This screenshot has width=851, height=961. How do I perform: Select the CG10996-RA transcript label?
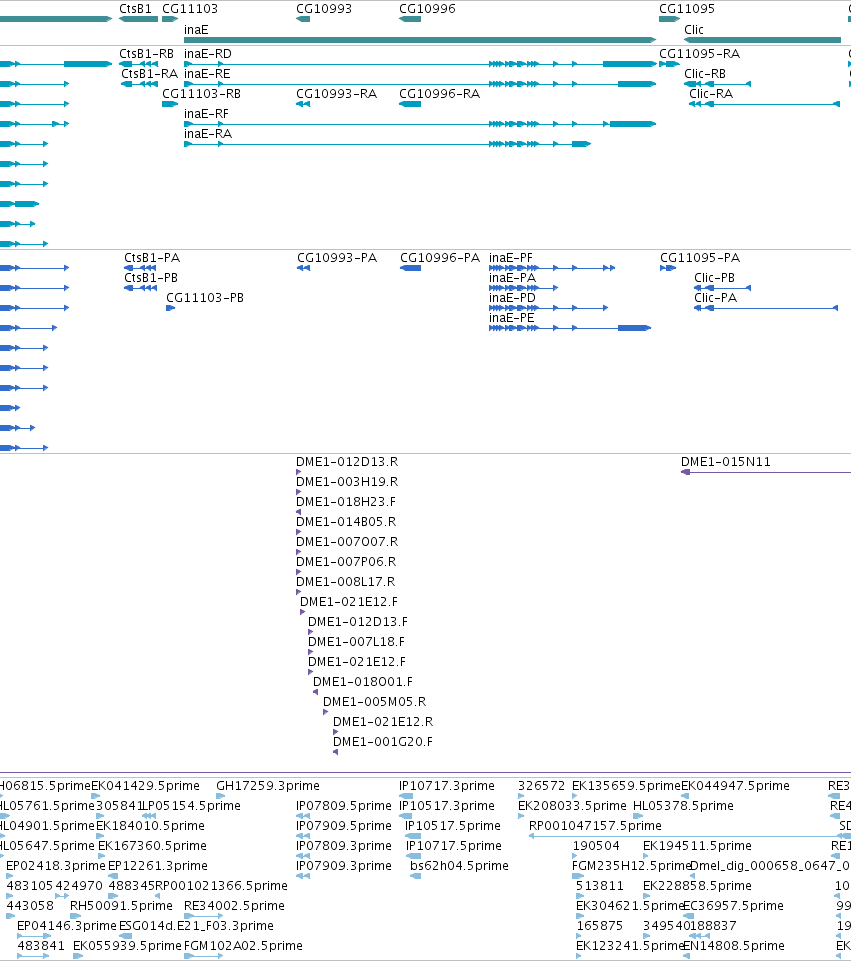tap(439, 94)
